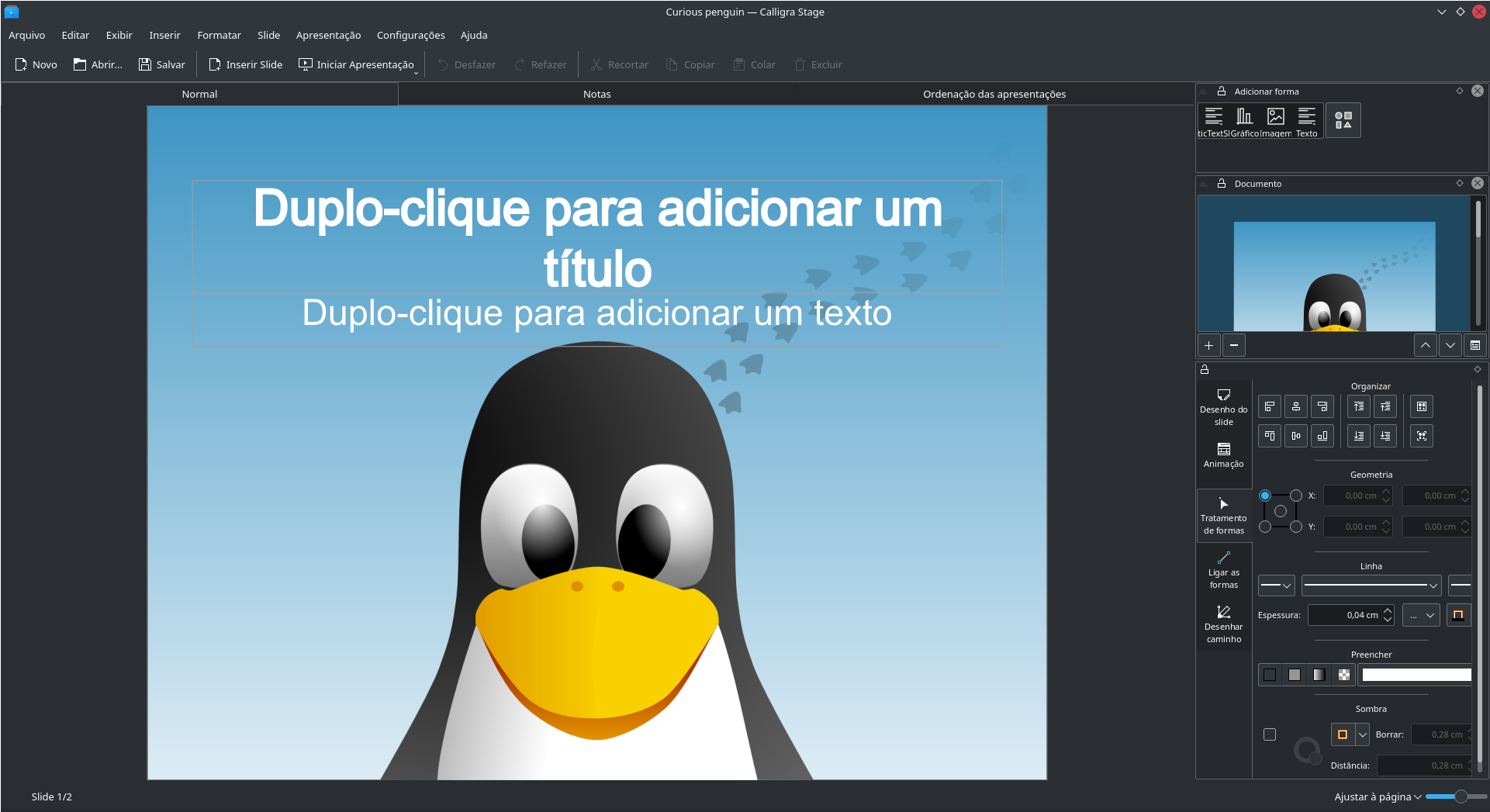Click the Imagem shape icon
The width and height of the screenshot is (1490, 812).
(x=1275, y=119)
